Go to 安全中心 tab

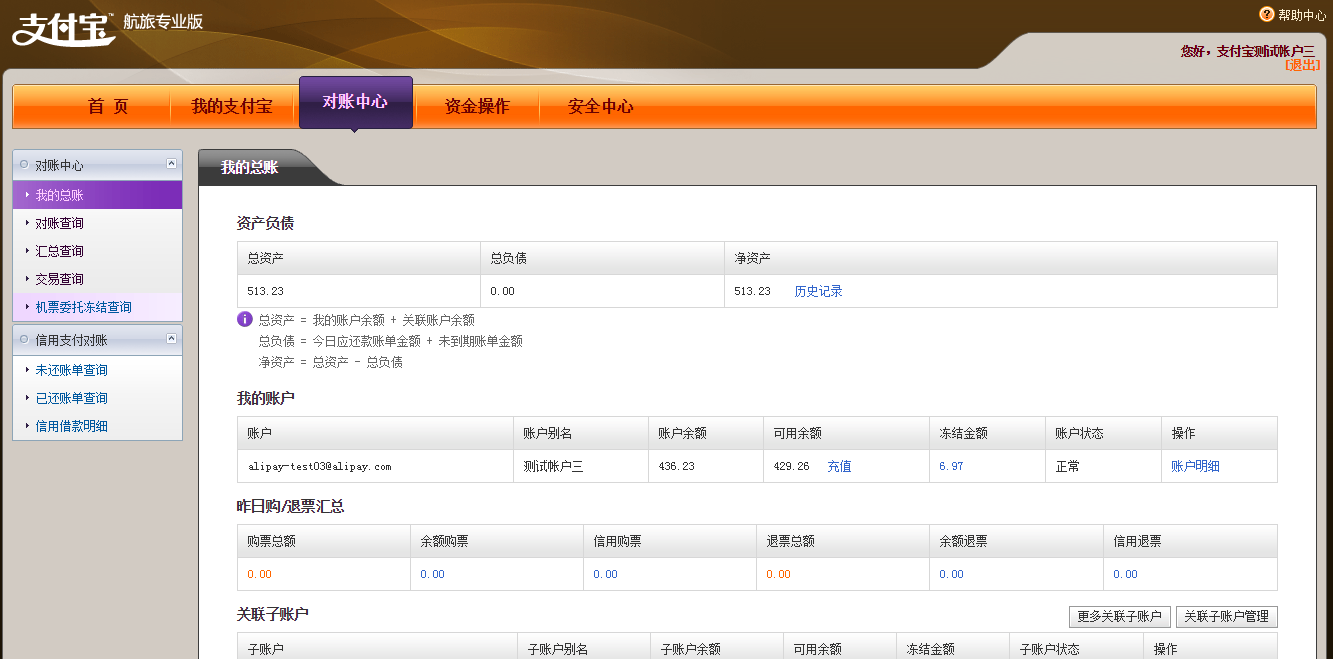coord(600,107)
